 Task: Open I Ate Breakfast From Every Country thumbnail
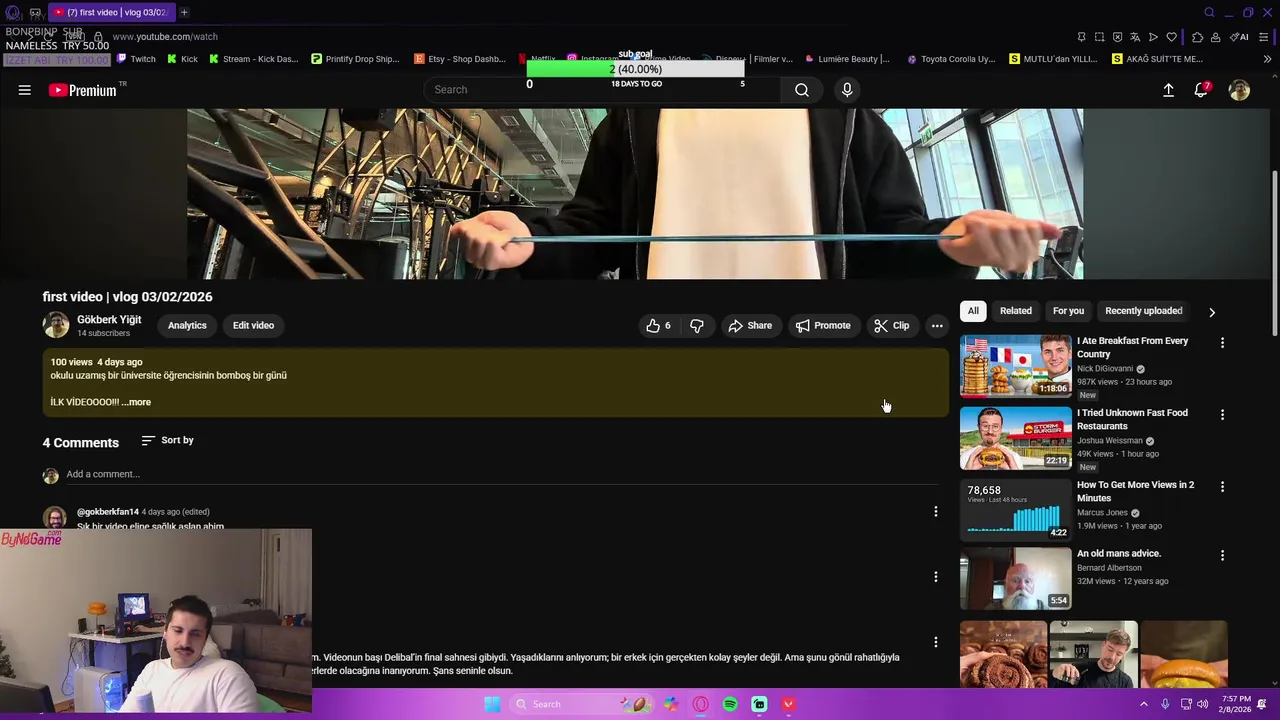1015,366
